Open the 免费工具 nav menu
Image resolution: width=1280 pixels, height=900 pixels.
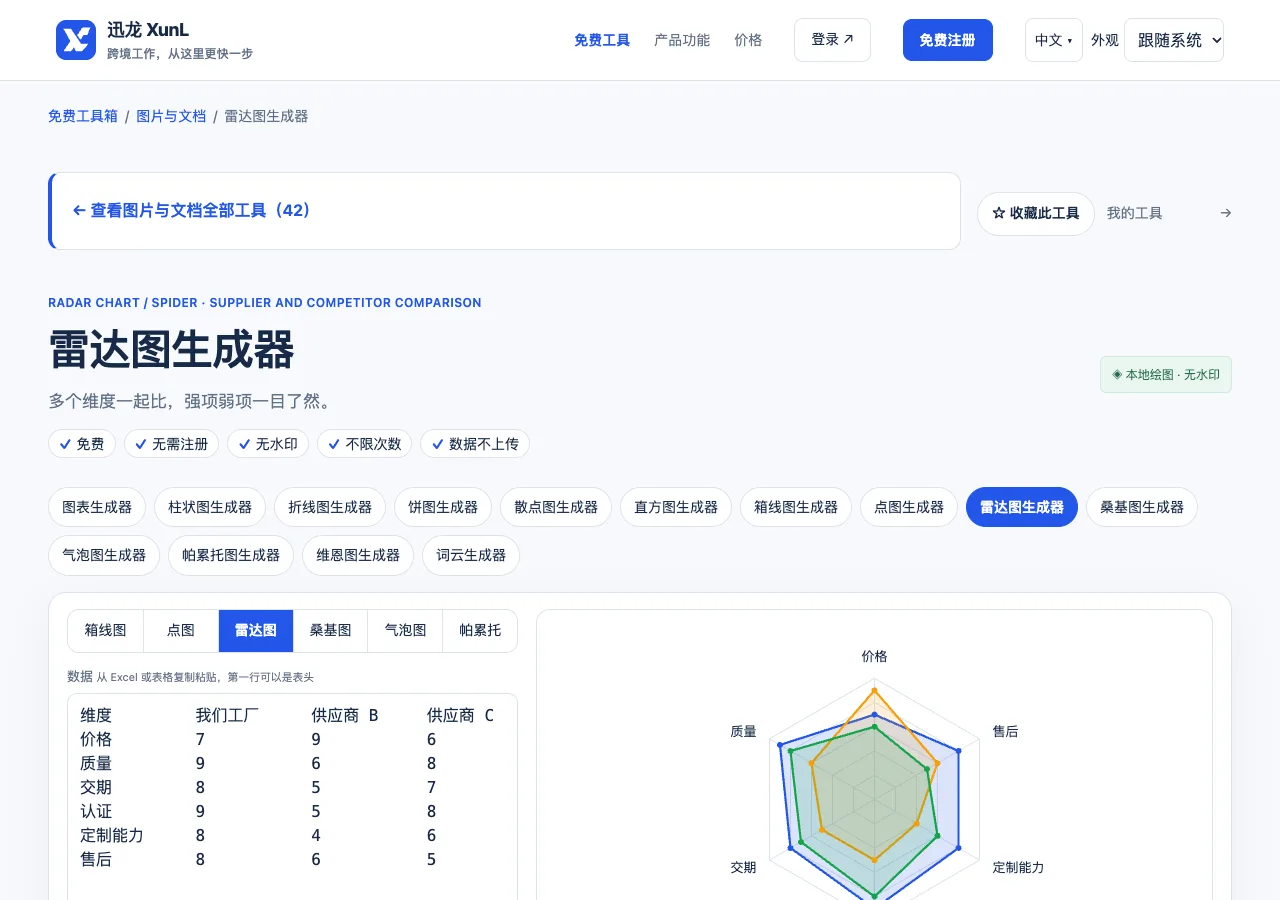(602, 40)
